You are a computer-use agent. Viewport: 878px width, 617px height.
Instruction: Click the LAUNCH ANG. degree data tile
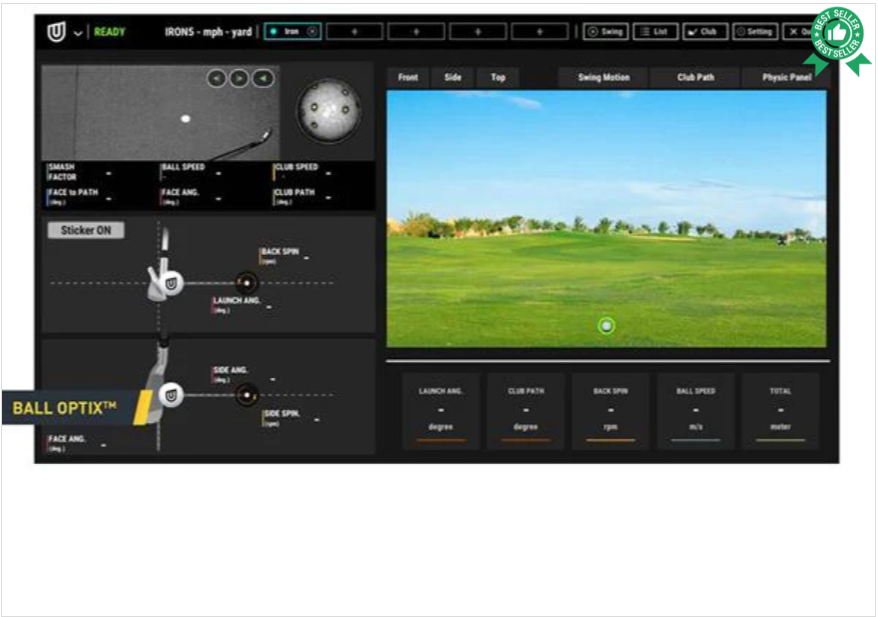(x=441, y=411)
